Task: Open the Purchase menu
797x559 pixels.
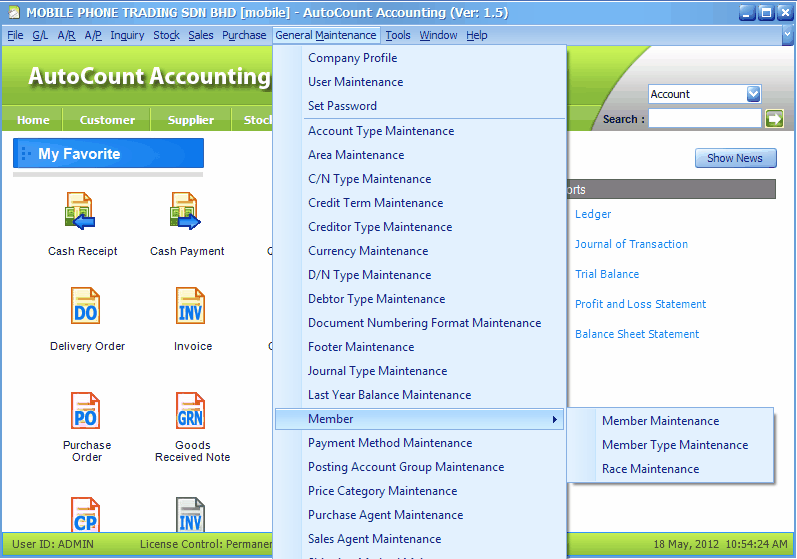Action: click(x=244, y=35)
